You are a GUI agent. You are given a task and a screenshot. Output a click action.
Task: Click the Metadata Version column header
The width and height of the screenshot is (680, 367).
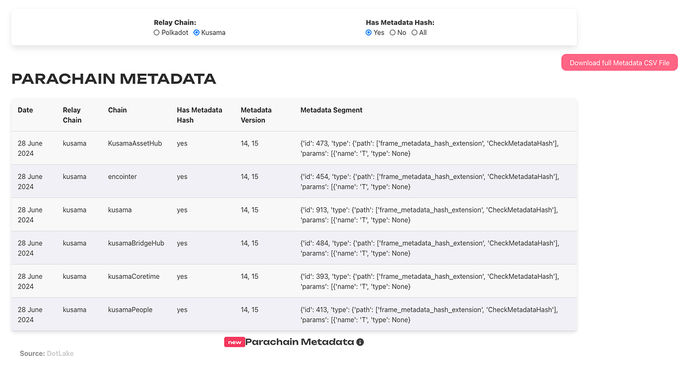[x=256, y=115]
